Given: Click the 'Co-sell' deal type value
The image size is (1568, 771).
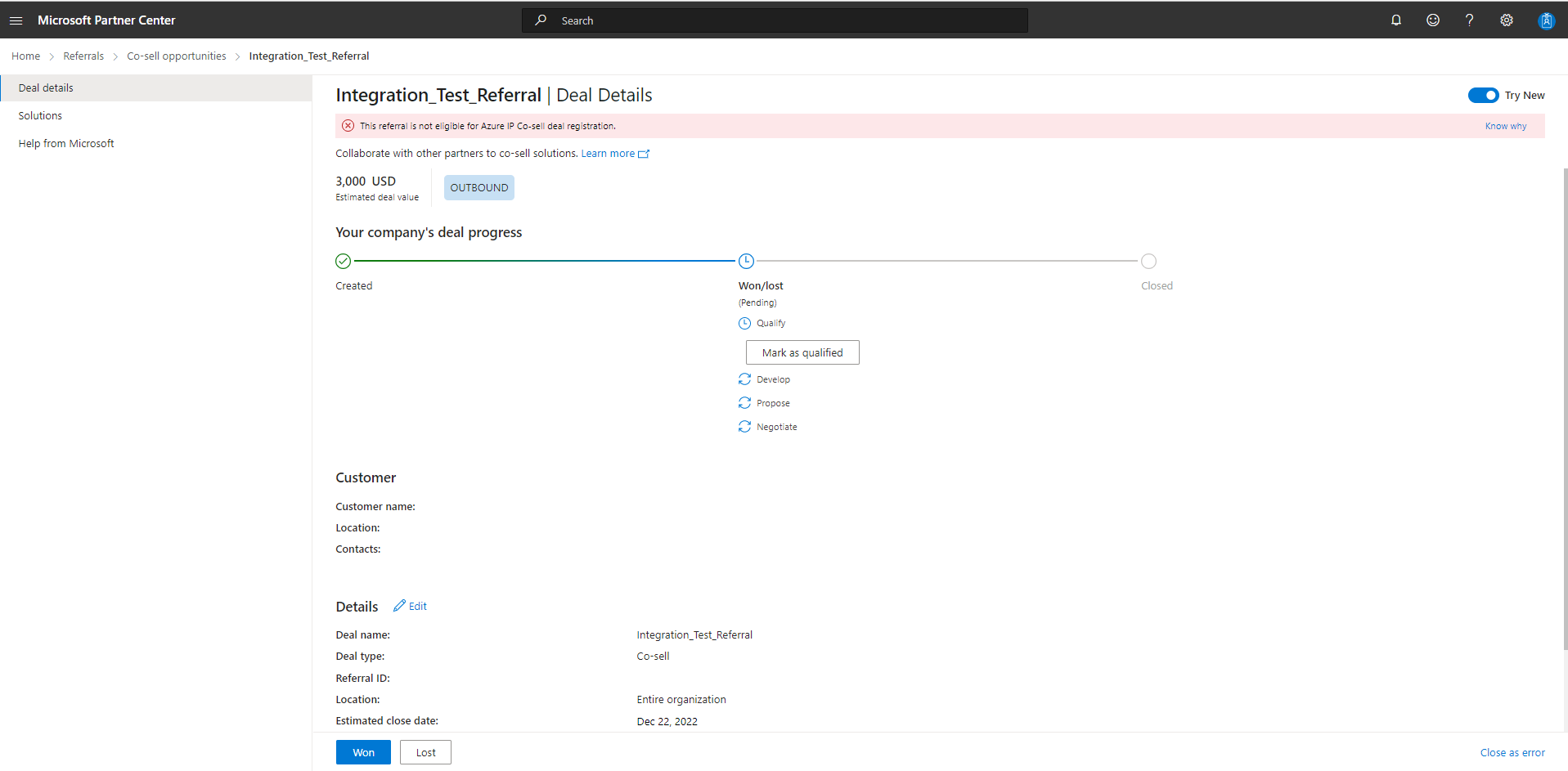Looking at the screenshot, I should tap(654, 657).
